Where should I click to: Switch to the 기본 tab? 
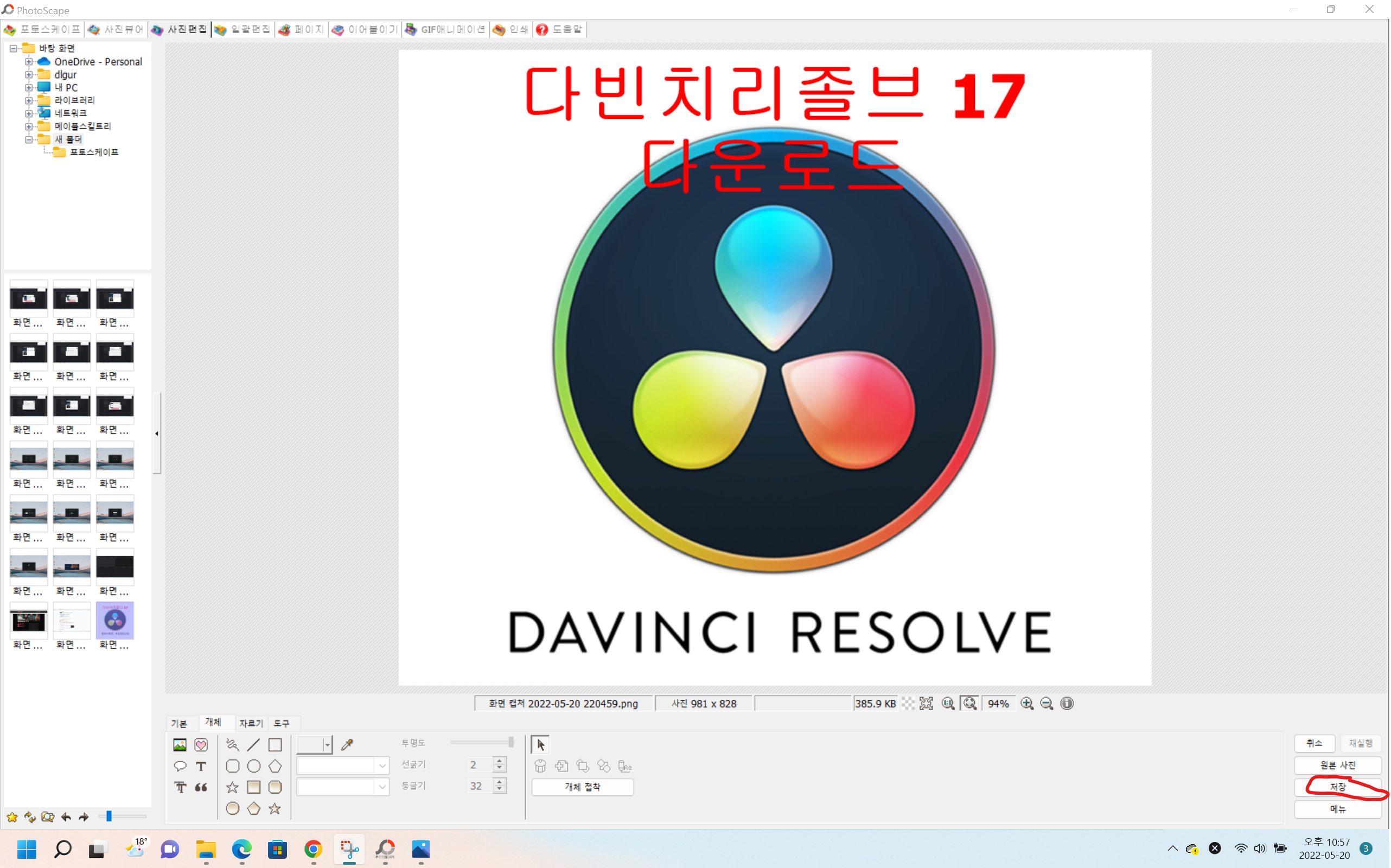tap(179, 723)
